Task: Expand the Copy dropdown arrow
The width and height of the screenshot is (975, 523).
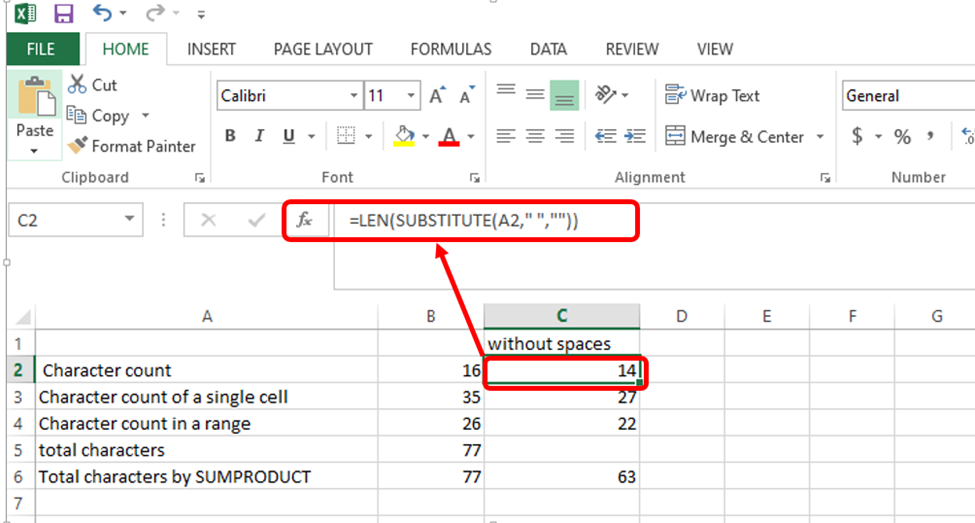Action: [146, 116]
